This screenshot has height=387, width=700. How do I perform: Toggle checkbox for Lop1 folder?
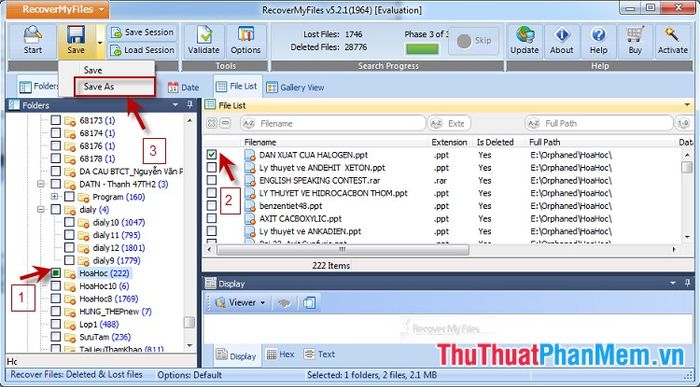pyautogui.click(x=55, y=324)
